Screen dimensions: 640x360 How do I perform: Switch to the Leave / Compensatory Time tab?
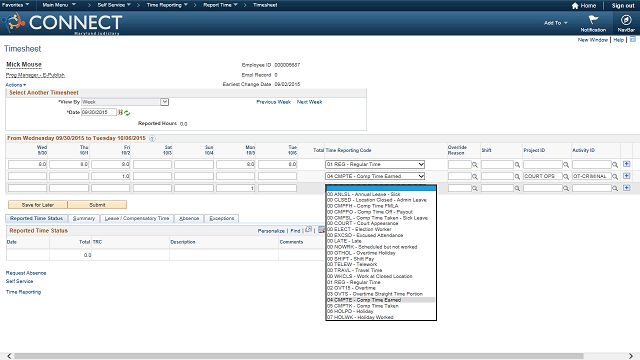137,218
